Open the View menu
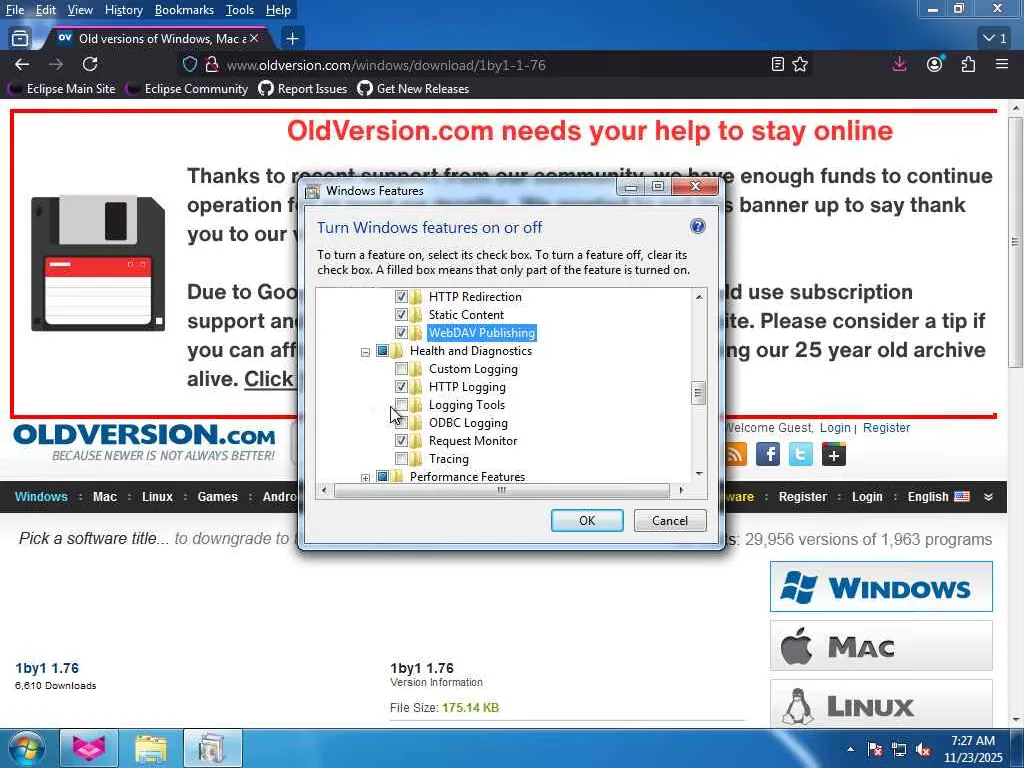The image size is (1024, 768). click(80, 10)
